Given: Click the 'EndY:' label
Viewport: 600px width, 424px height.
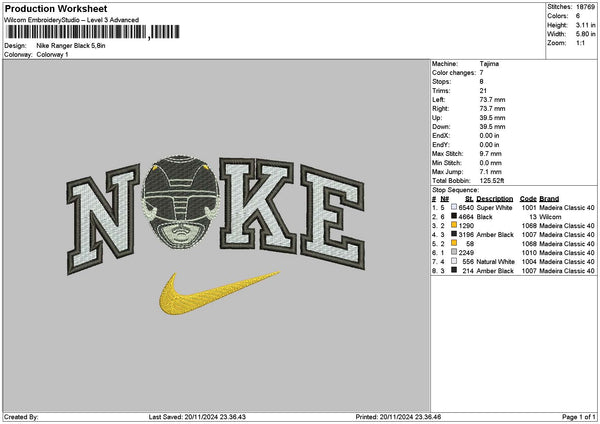Looking at the screenshot, I should tap(441, 145).
